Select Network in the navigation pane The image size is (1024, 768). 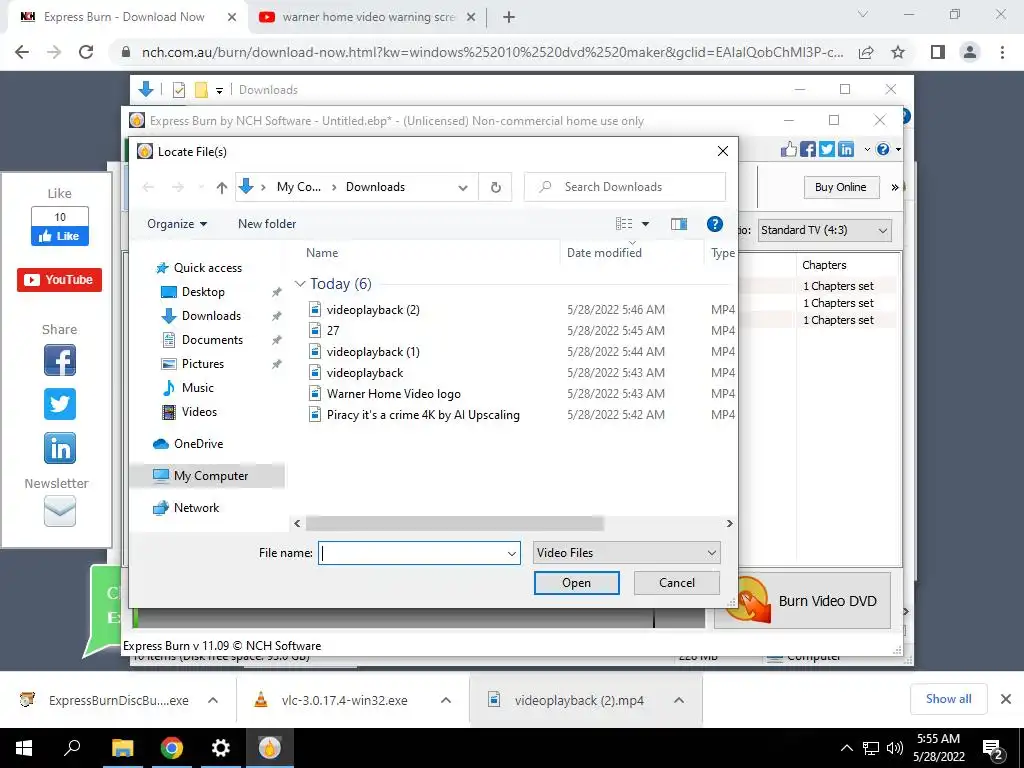(x=196, y=507)
